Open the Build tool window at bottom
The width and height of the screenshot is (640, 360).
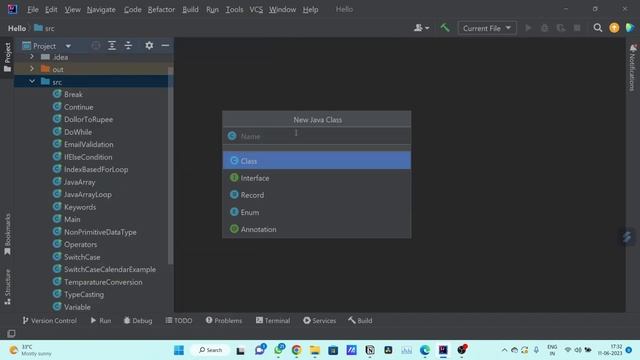[360, 321]
